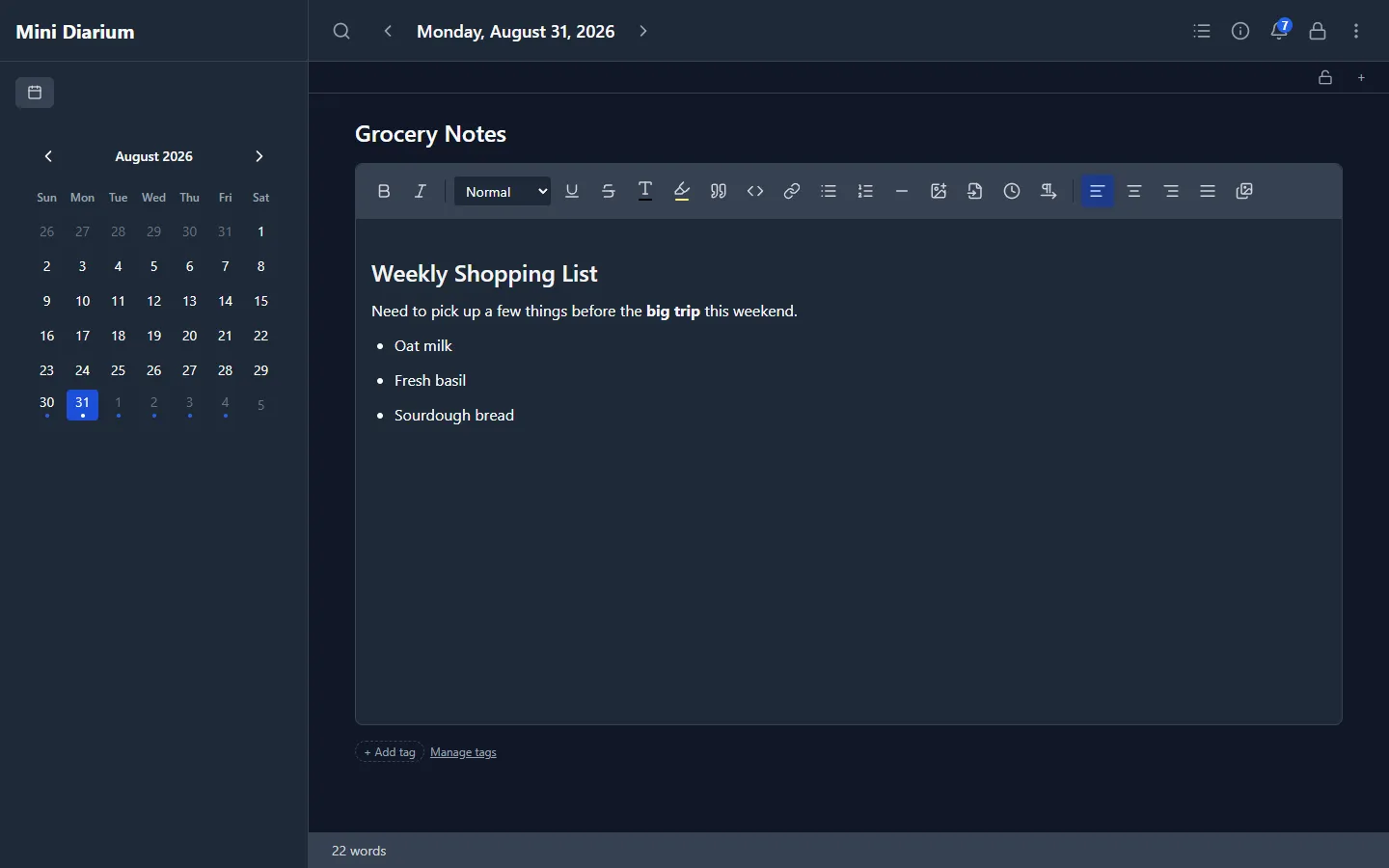The height and width of the screenshot is (868, 1389).
Task: Click the bold words big trip
Action: coord(673,311)
